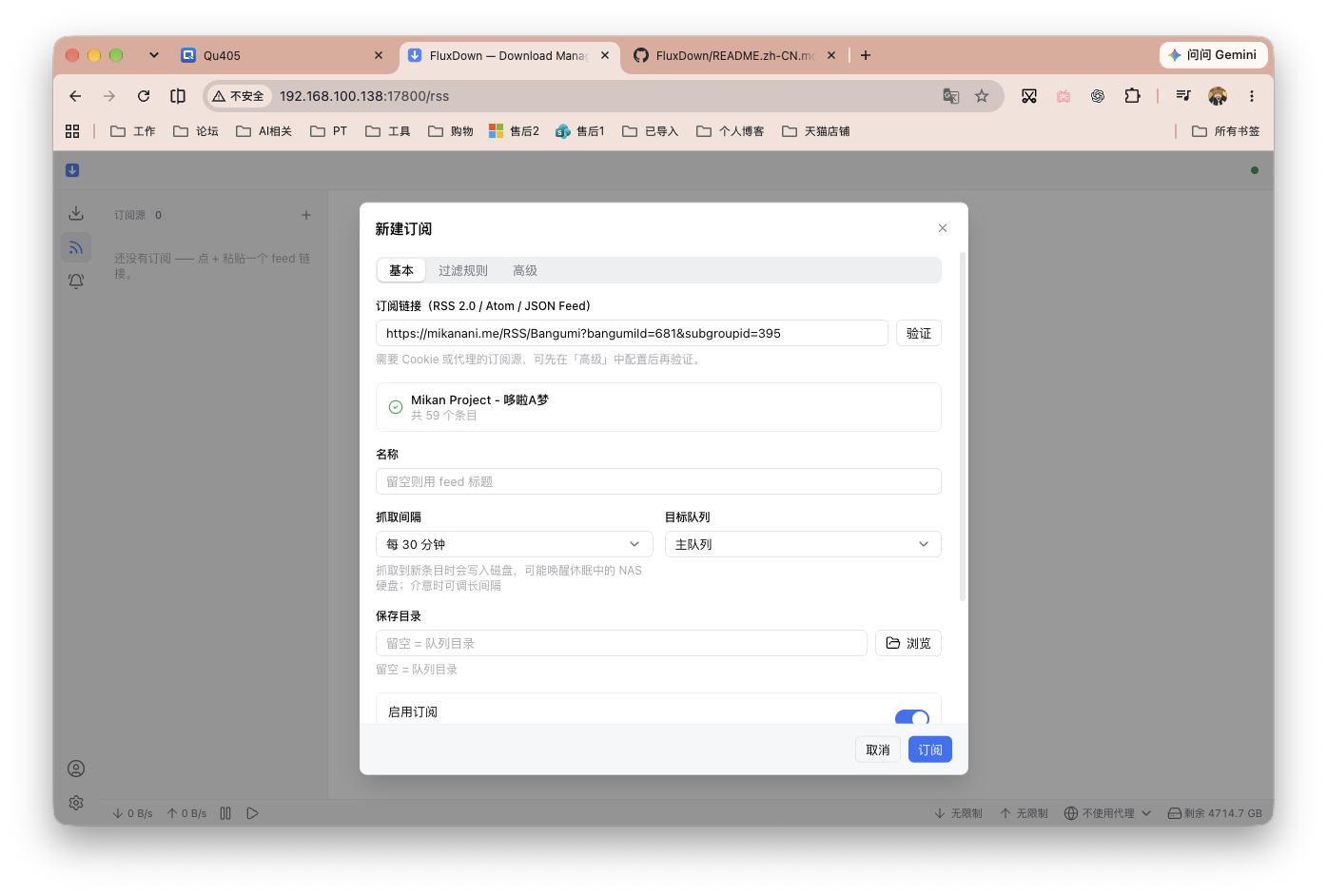1327x896 pixels.
Task: Toggle the 启用订阅 switch off
Action: tap(912, 717)
